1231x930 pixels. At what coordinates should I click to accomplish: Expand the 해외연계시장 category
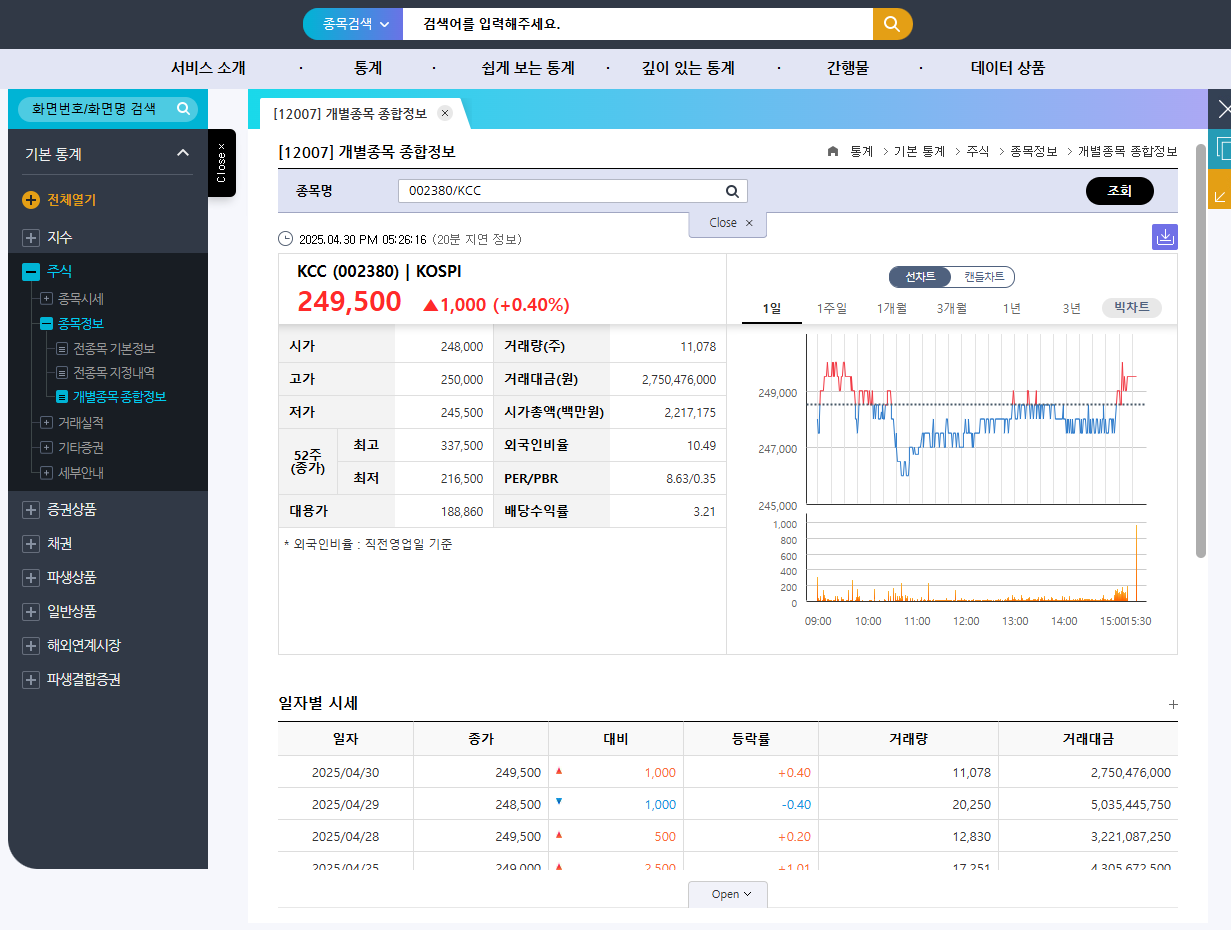point(31,646)
